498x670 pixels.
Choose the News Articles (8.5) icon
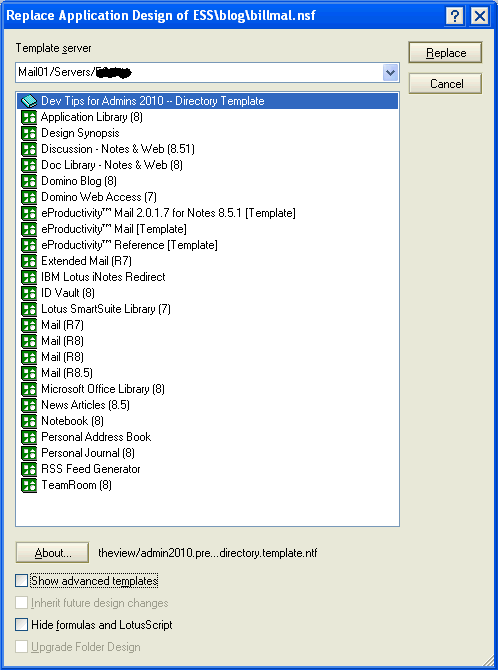[x=29, y=405]
